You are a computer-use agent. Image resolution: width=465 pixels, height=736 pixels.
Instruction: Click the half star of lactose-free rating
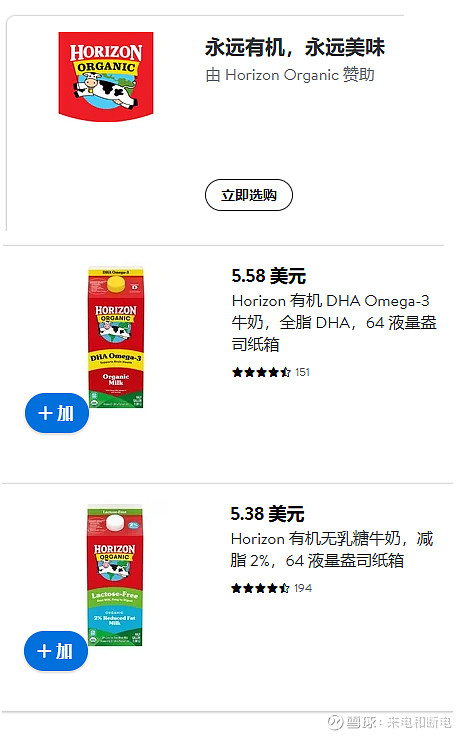pos(284,588)
